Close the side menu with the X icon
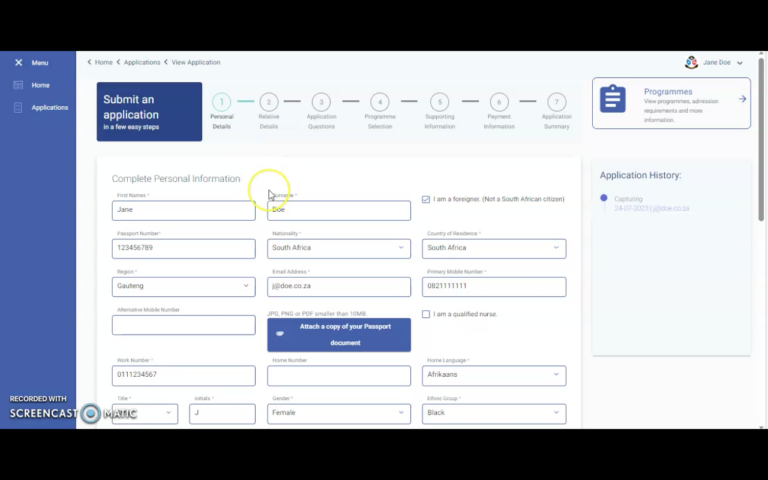 19,63
